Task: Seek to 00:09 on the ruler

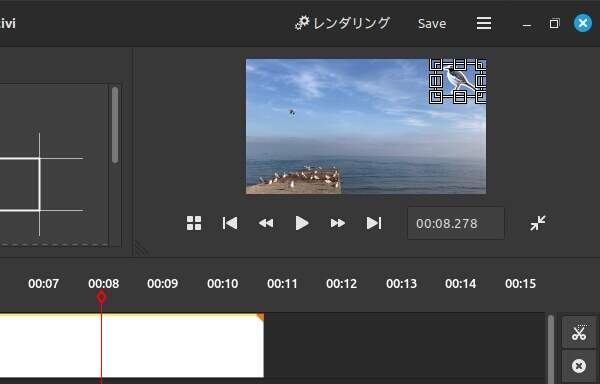Action: point(163,284)
